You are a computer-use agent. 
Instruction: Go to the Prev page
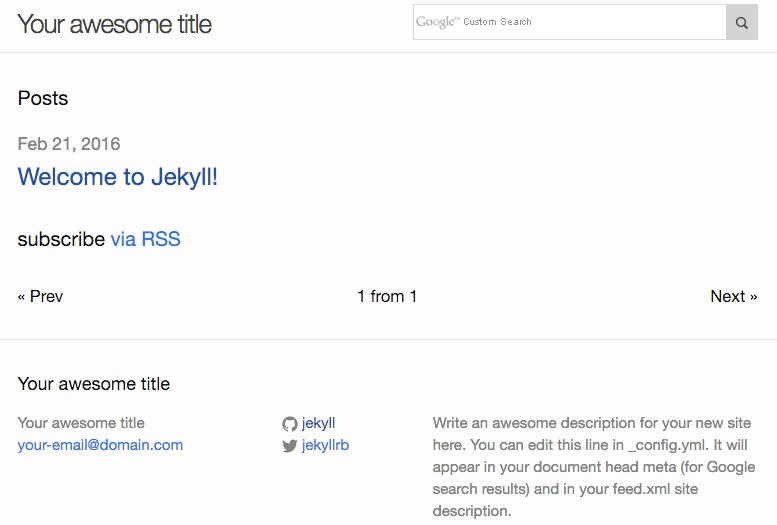(41, 296)
